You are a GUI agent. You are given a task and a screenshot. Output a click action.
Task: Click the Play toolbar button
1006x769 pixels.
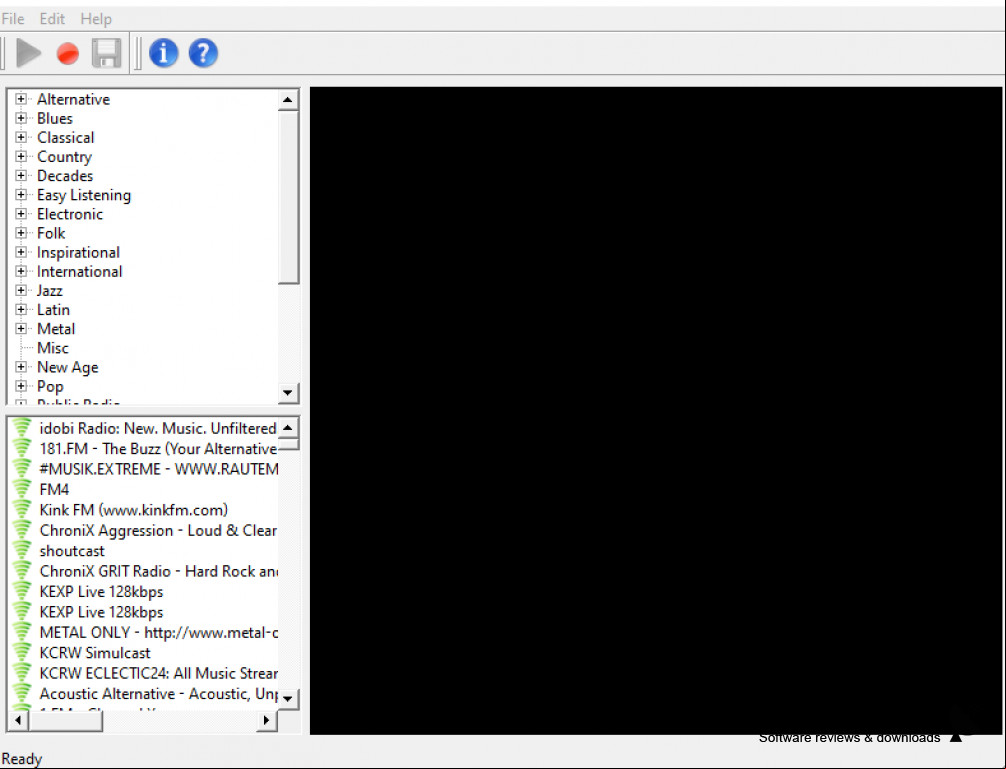pyautogui.click(x=28, y=53)
